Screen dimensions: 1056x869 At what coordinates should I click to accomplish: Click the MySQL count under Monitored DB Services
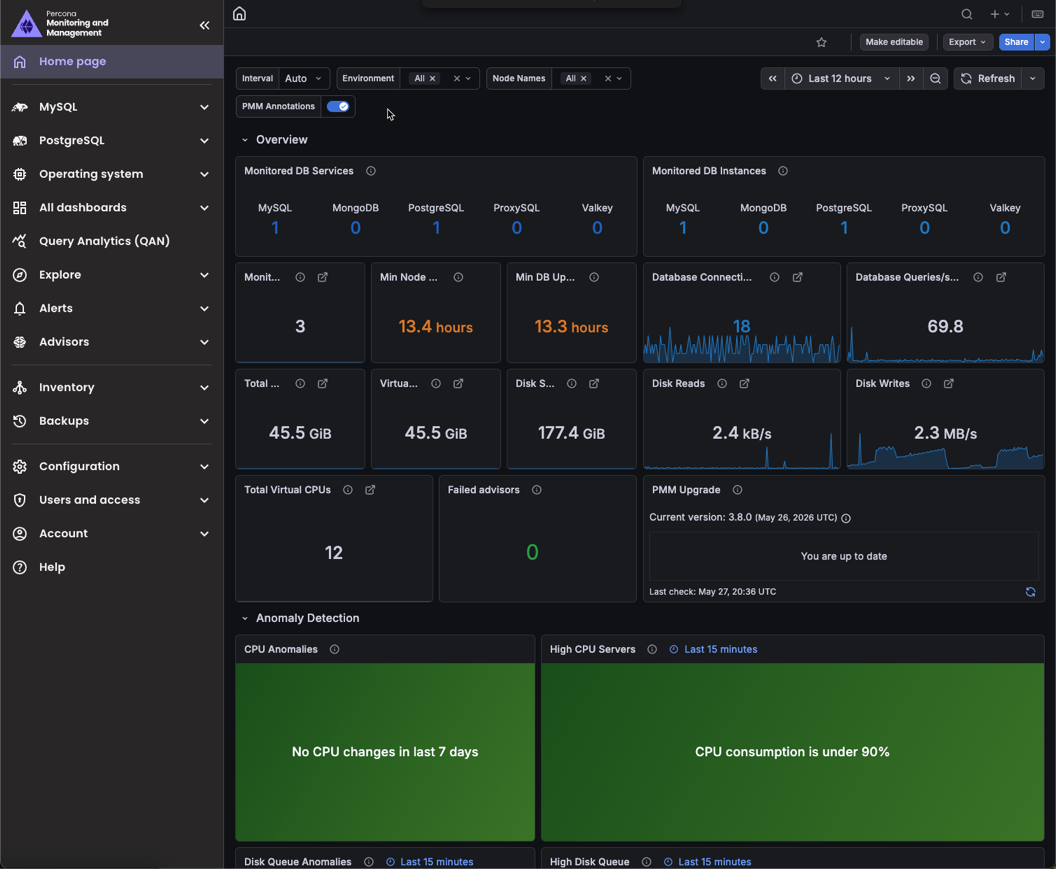coord(275,228)
